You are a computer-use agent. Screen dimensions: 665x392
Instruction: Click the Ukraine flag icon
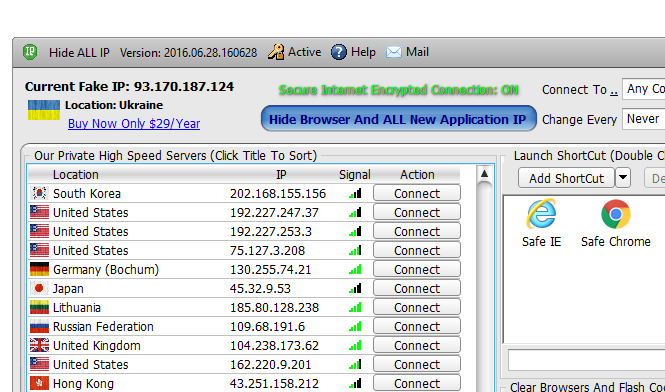44,110
